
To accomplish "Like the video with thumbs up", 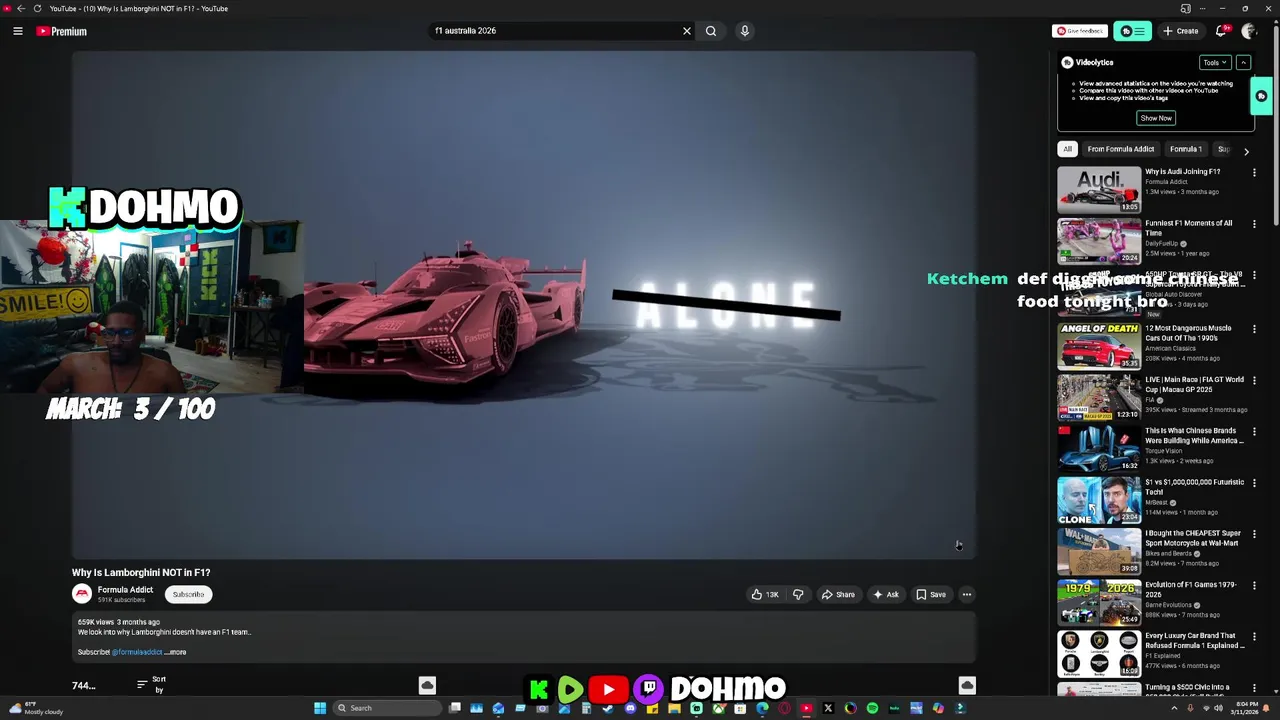I will (x=764, y=594).
